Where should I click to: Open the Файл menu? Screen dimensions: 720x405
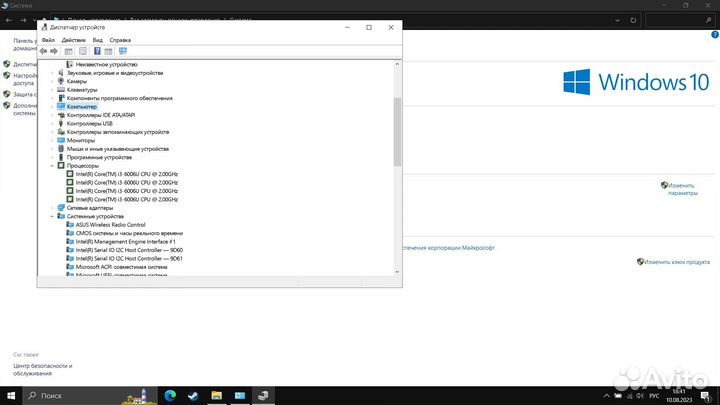[x=48, y=39]
